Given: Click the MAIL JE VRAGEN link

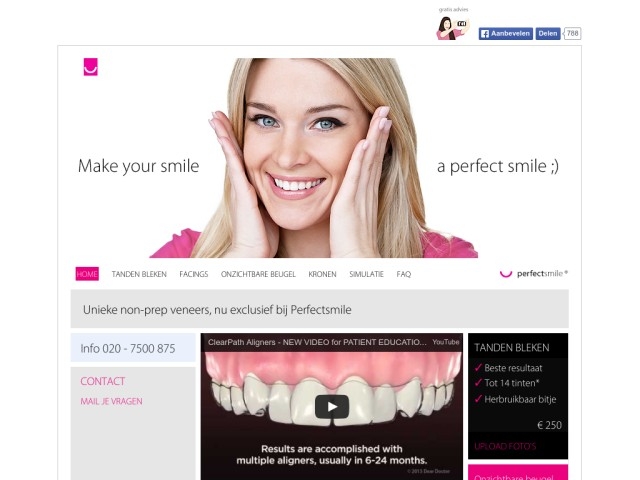Looking at the screenshot, I should pos(111,402).
